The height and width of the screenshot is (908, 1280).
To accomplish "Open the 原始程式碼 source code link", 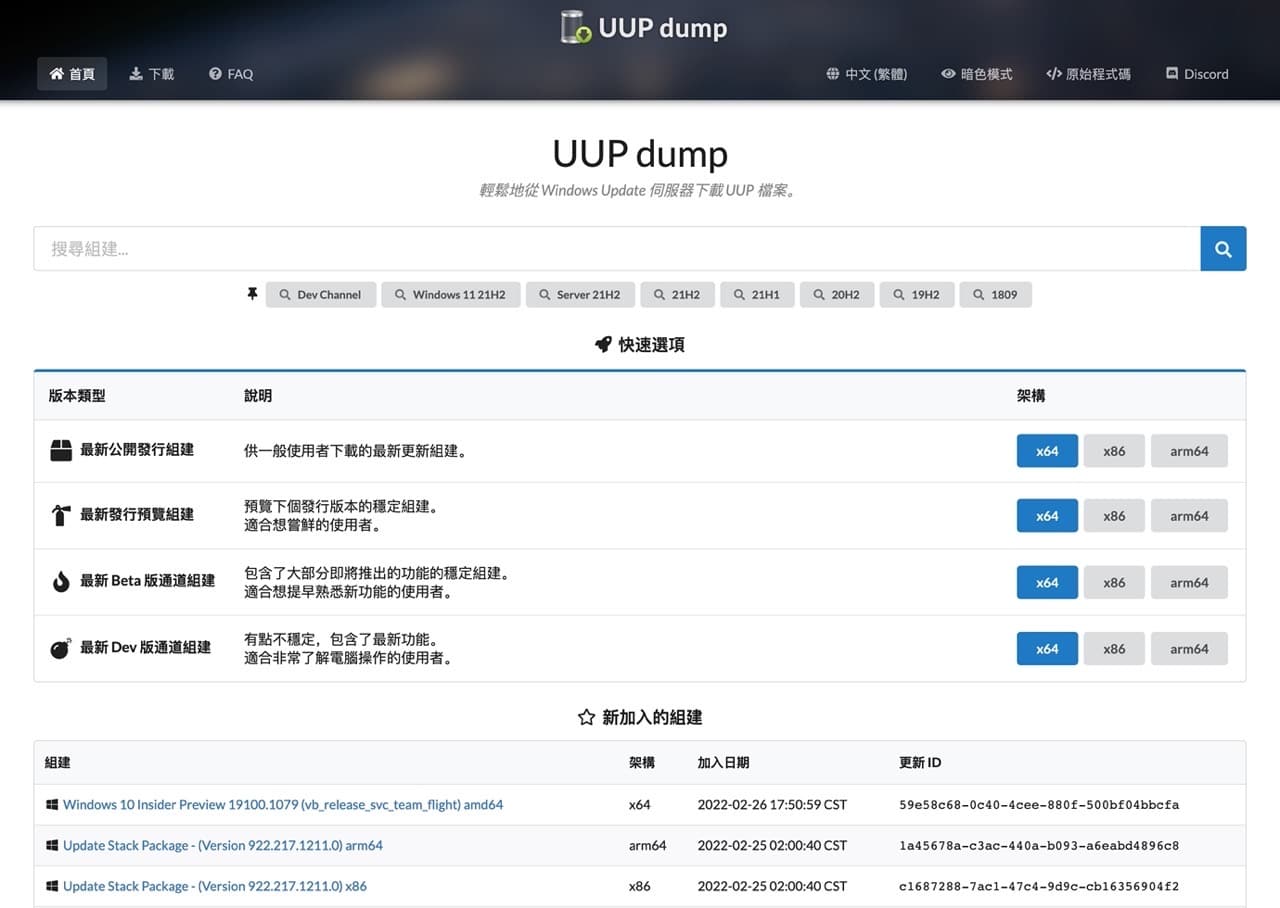I will [x=1088, y=74].
